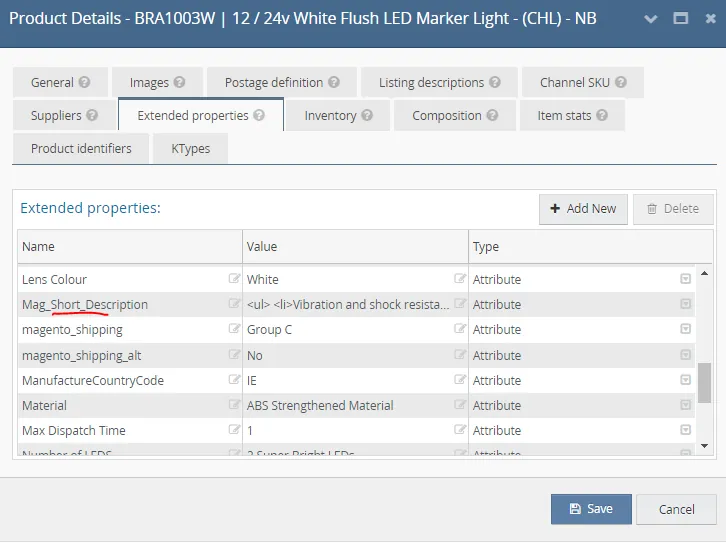This screenshot has width=726, height=554.
Task: Select the Group C value cell
Action: [356, 330]
